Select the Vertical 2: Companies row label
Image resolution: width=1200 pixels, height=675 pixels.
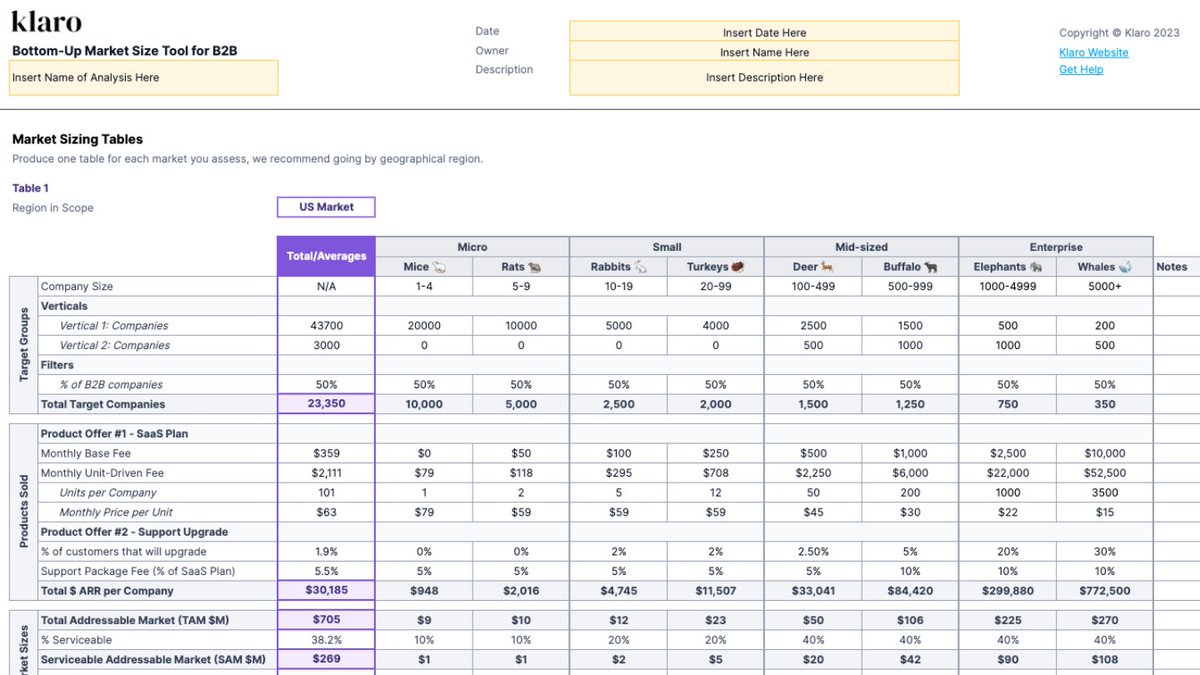coord(114,345)
